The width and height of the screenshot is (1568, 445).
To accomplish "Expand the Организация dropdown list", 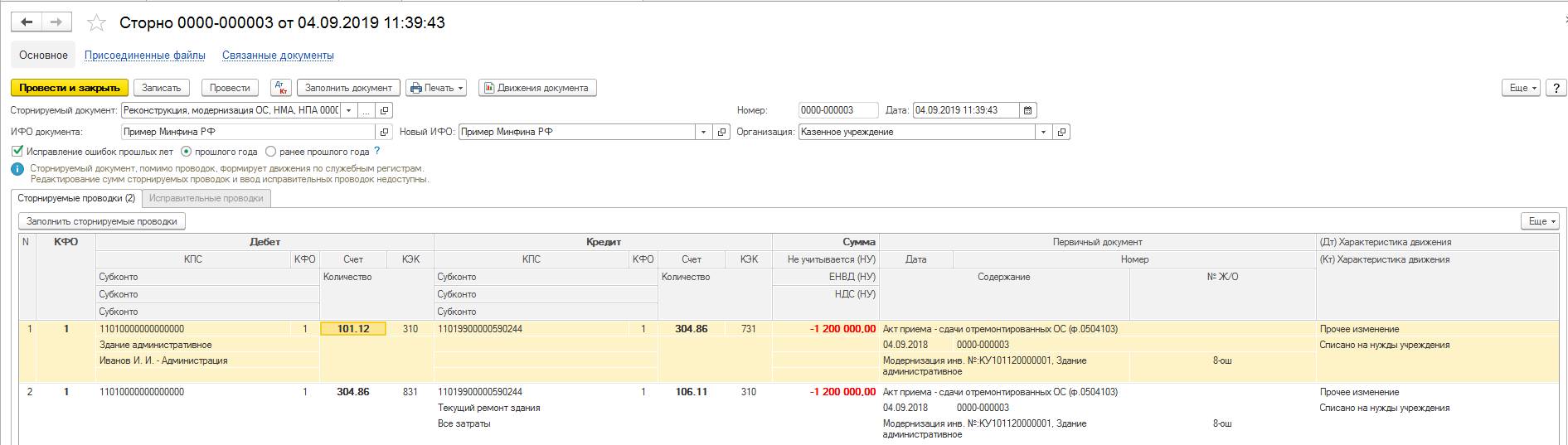I will pos(1042,132).
